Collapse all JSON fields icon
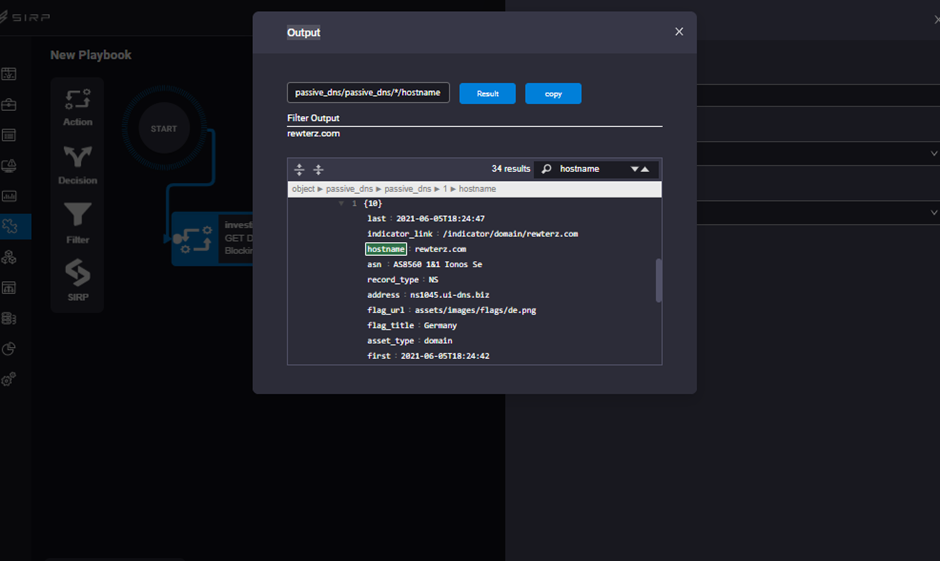Screen dimensions: 940x561 [318, 170]
